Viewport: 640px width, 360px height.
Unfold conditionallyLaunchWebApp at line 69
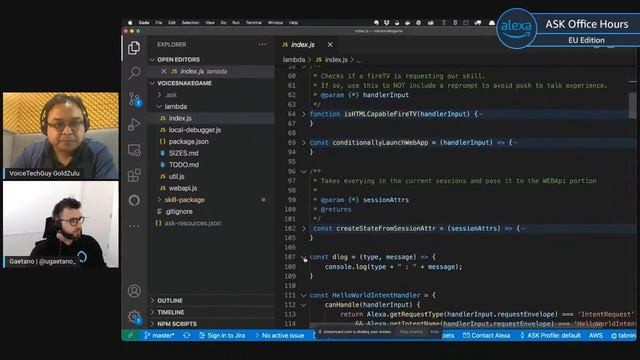(x=304, y=142)
